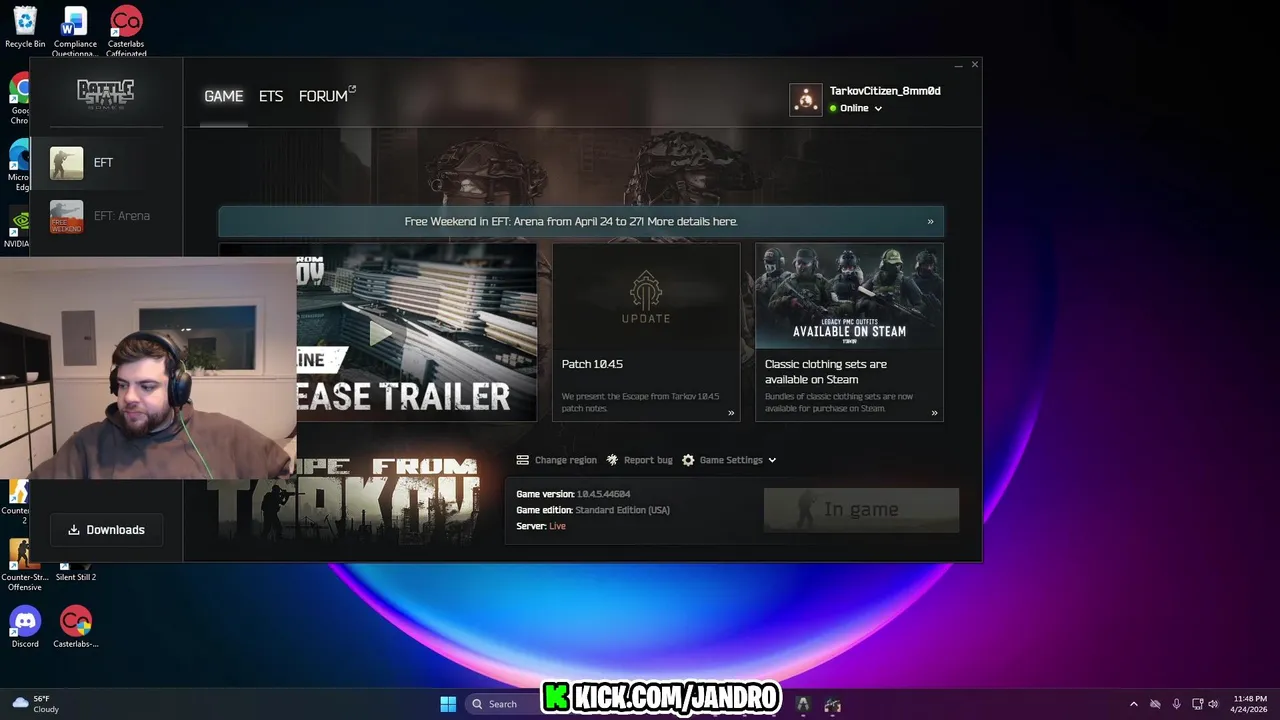Expand the Online status dropdown
This screenshot has width=1280, height=720.
coord(856,108)
